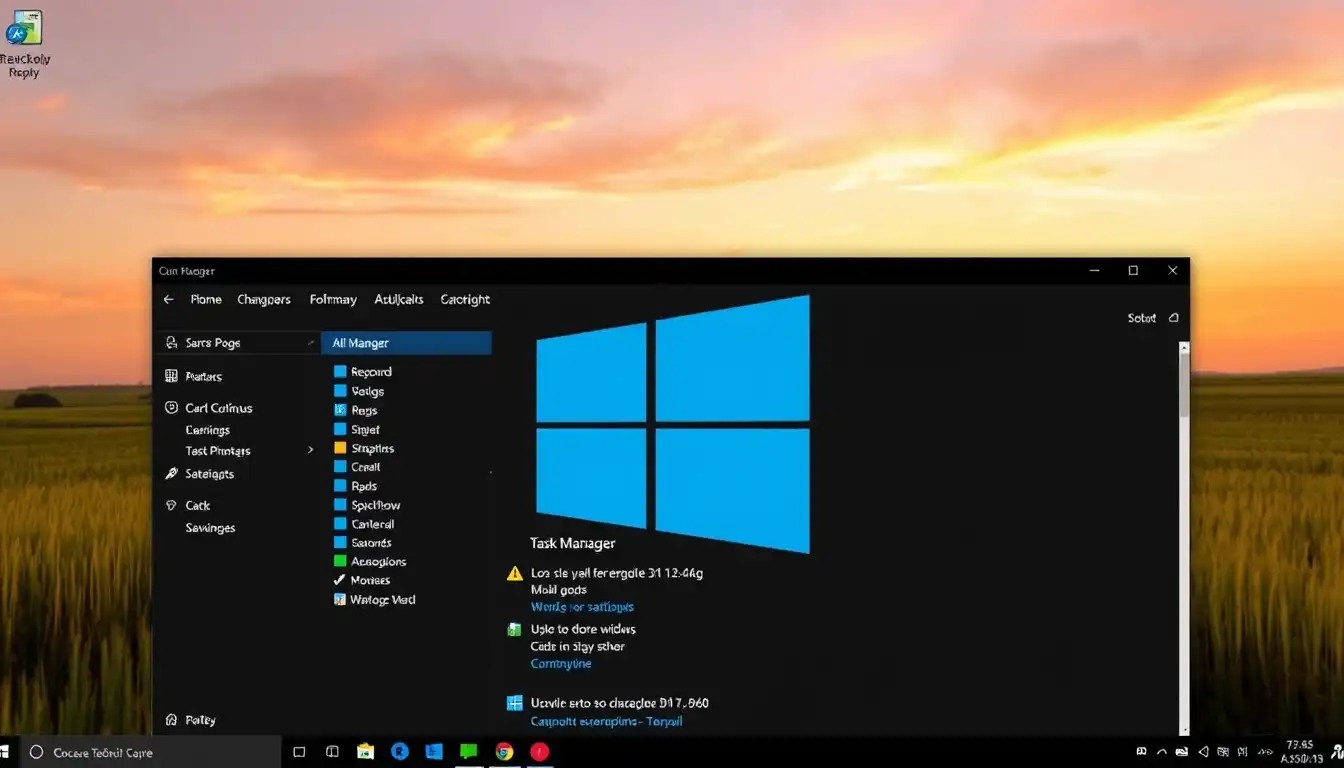Screen dimensions: 1344x768
Task: Open the File Explorer taskbar icon
Action: click(x=365, y=752)
